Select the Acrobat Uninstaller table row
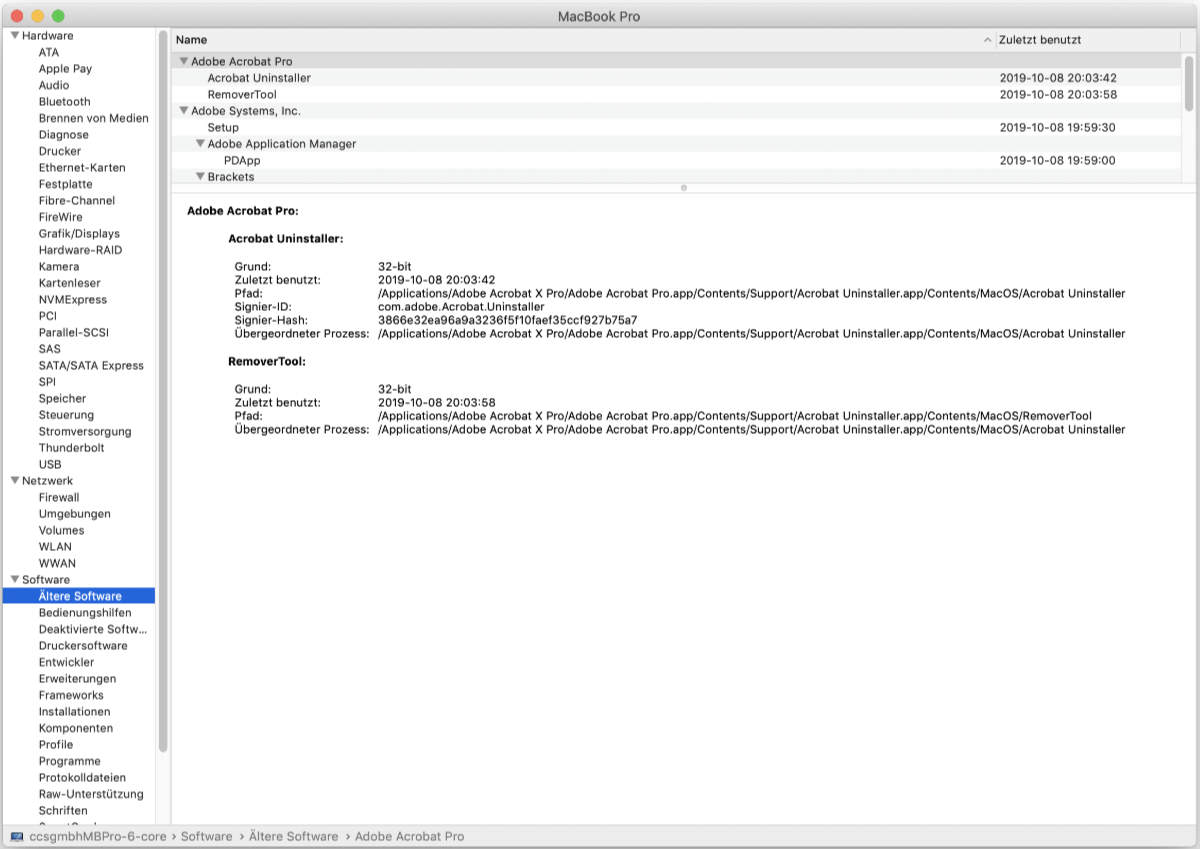 click(676, 78)
